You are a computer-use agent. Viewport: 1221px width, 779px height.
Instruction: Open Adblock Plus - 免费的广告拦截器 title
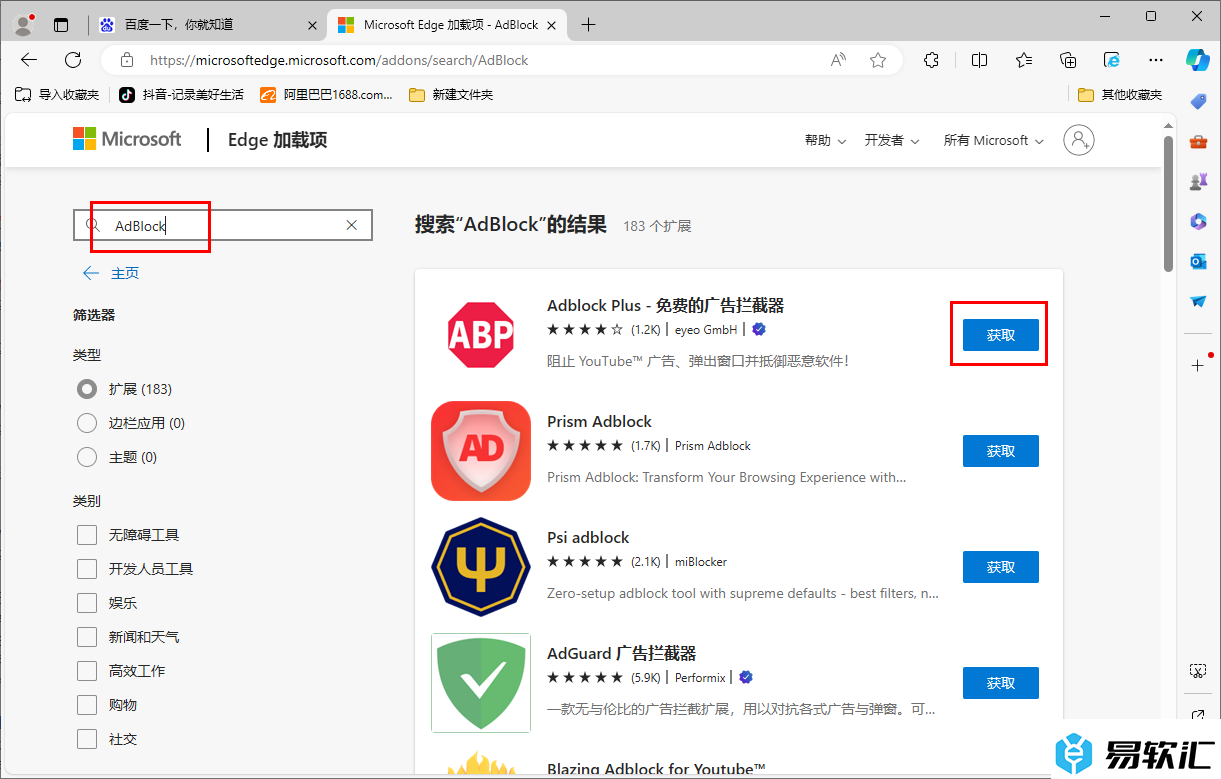pyautogui.click(x=665, y=305)
